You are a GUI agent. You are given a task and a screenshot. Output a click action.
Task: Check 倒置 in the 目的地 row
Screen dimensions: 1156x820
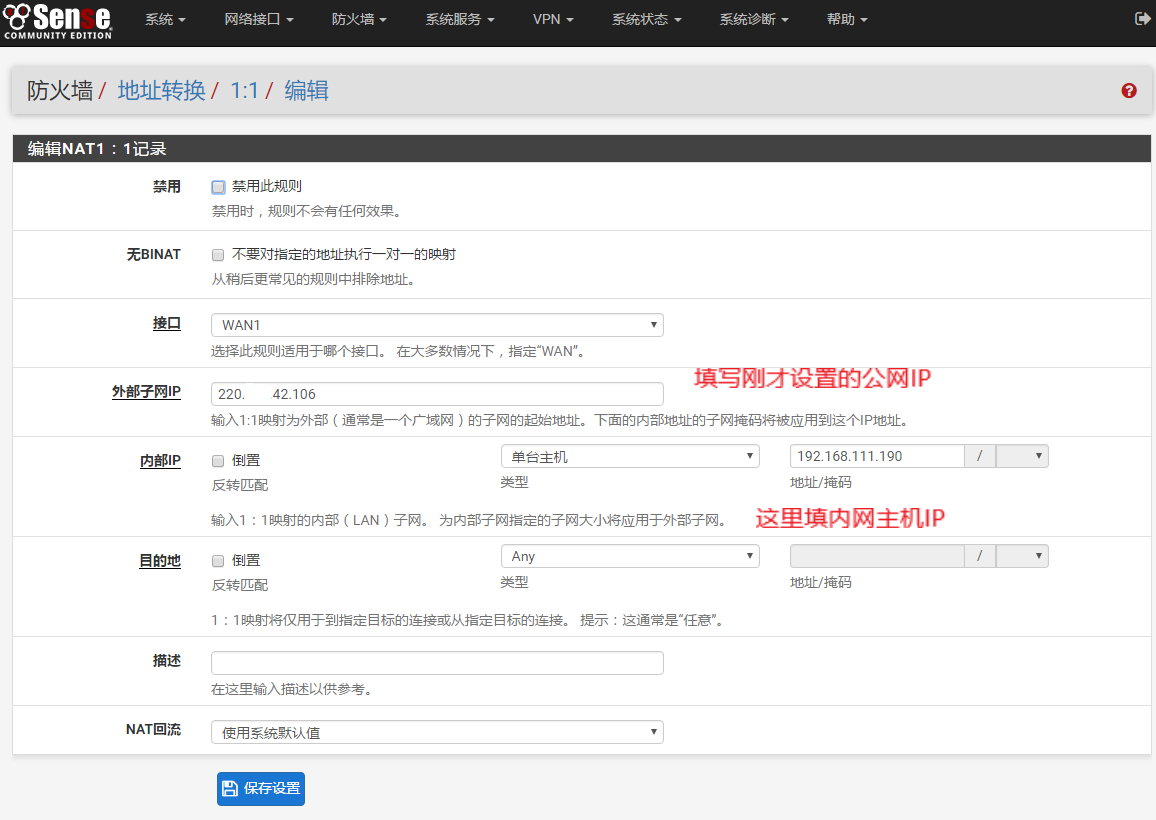pyautogui.click(x=218, y=561)
